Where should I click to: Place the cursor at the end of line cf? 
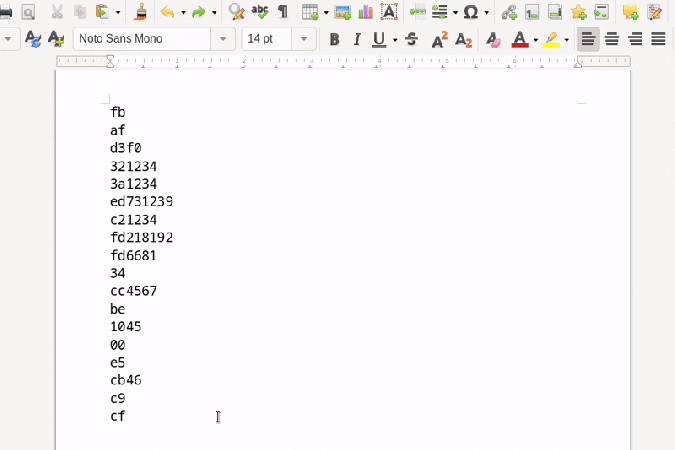pos(126,416)
